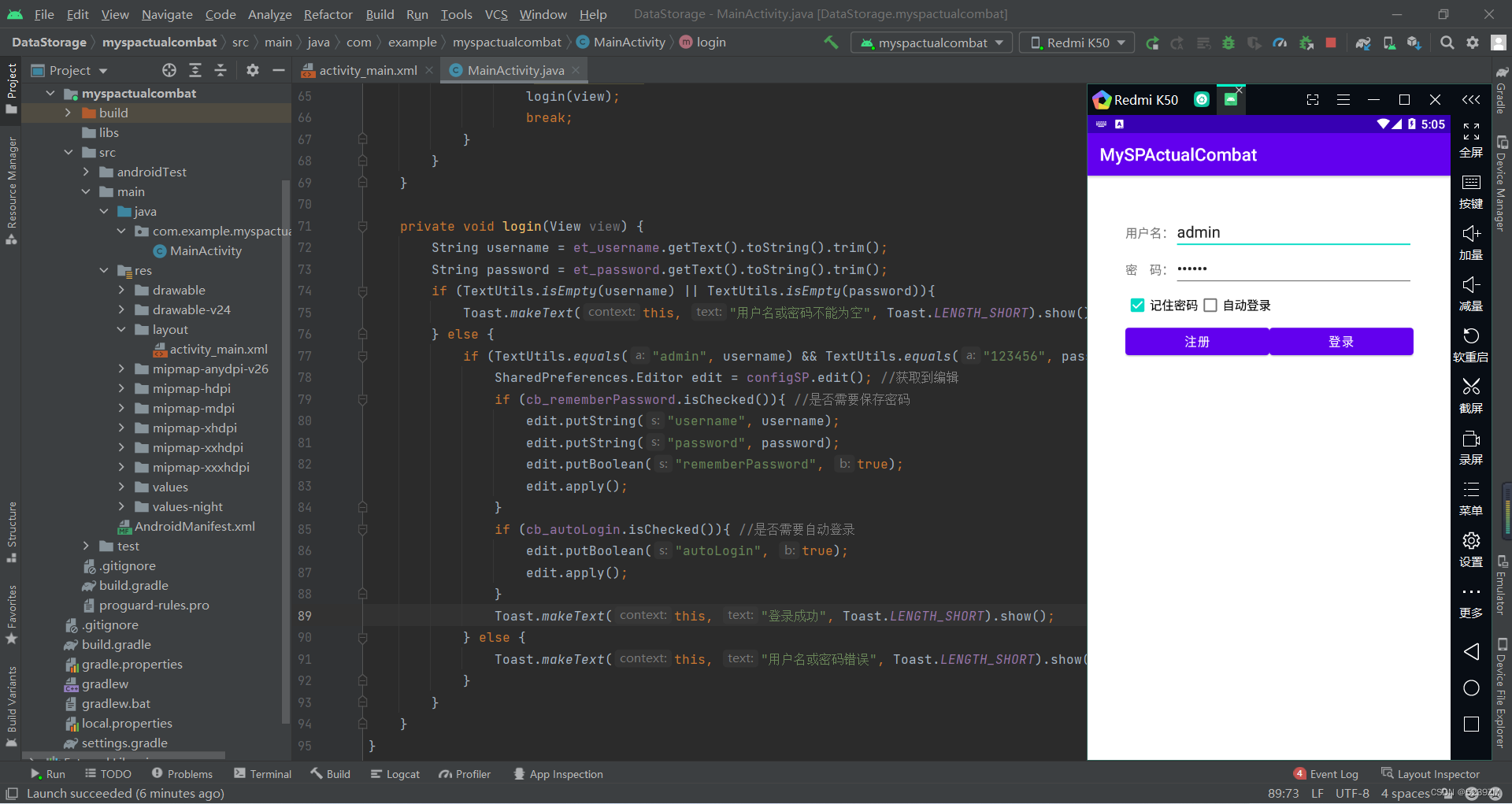Viewport: 1512px width, 804px height.
Task: Open the File menu
Action: 44,14
